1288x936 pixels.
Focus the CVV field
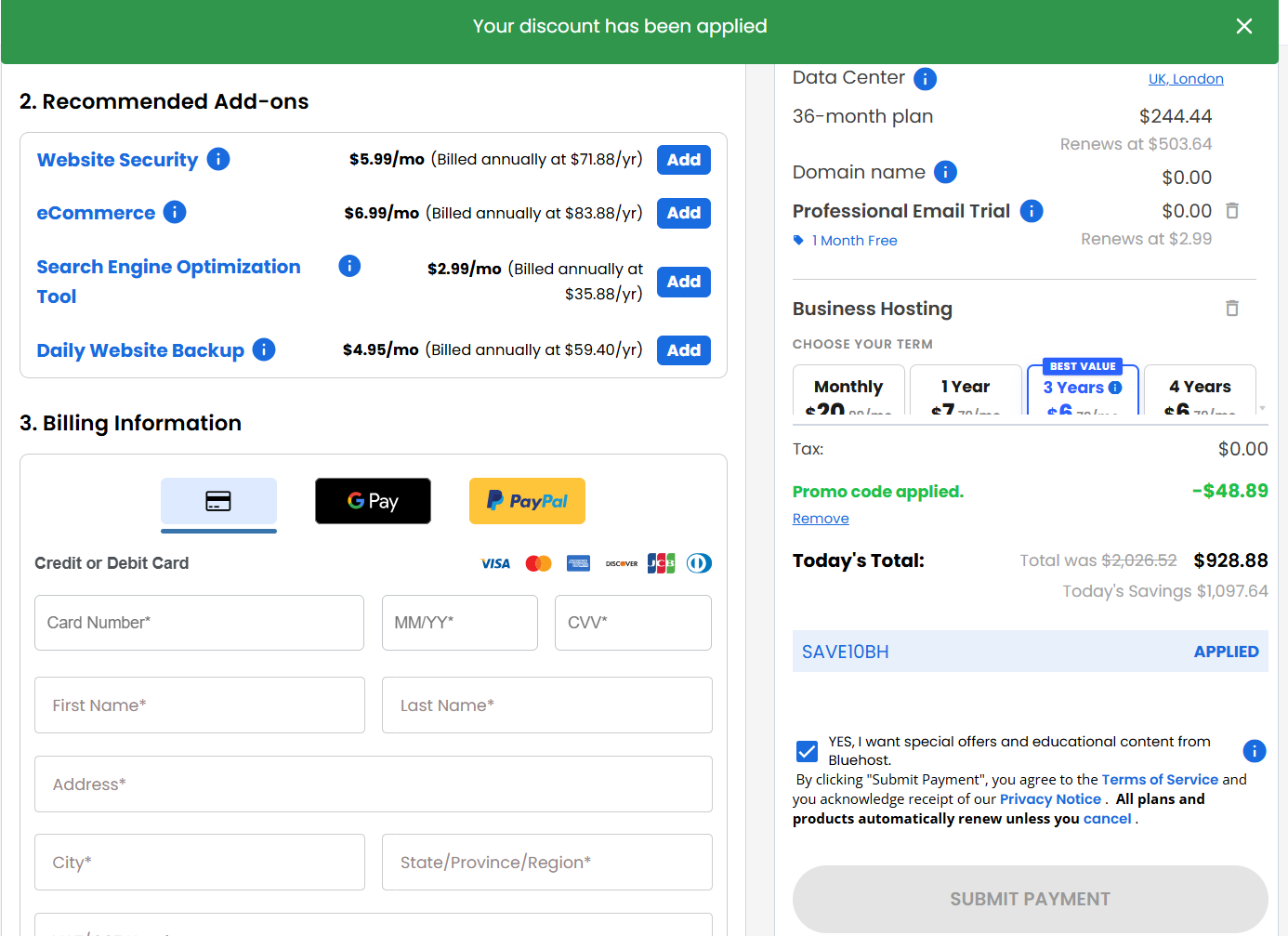tap(633, 623)
